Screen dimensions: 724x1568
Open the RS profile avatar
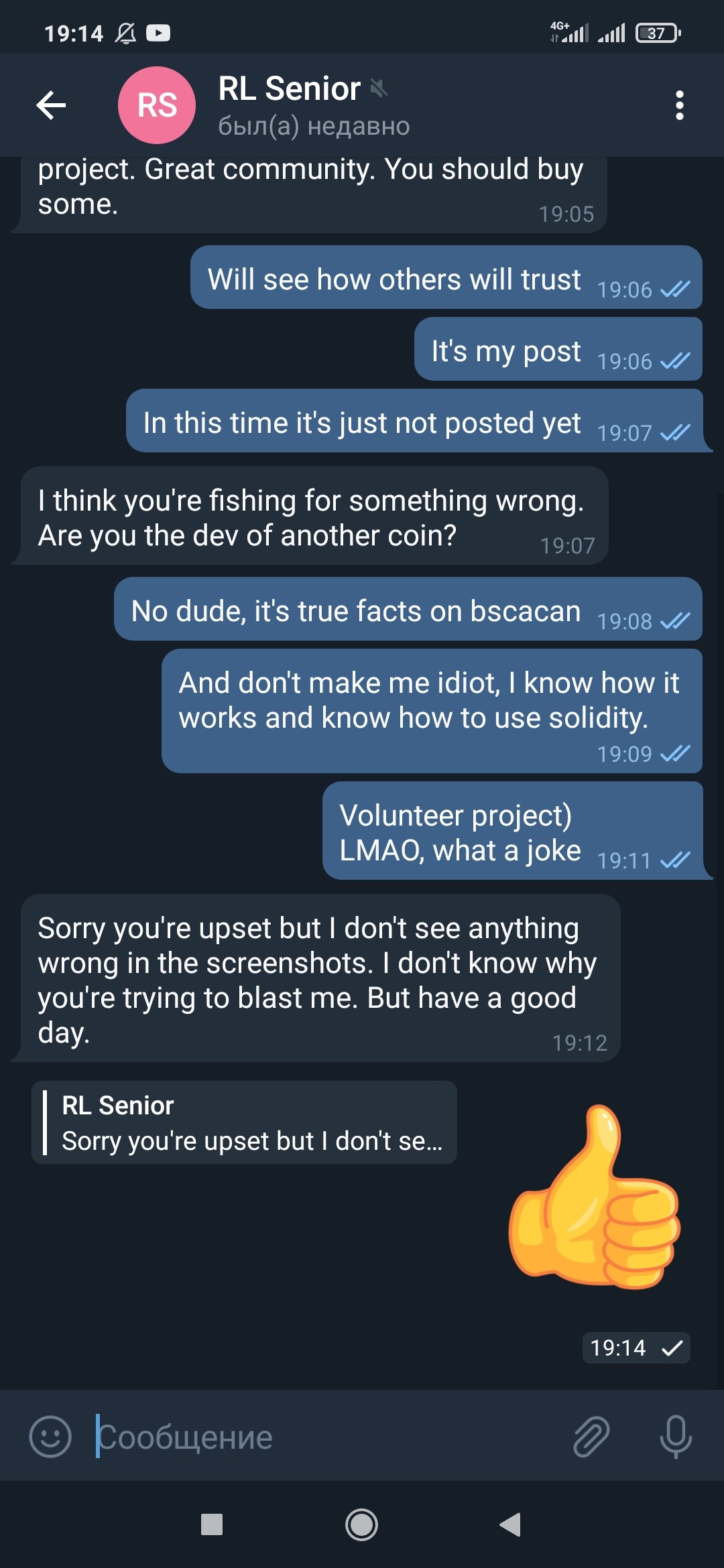157,105
